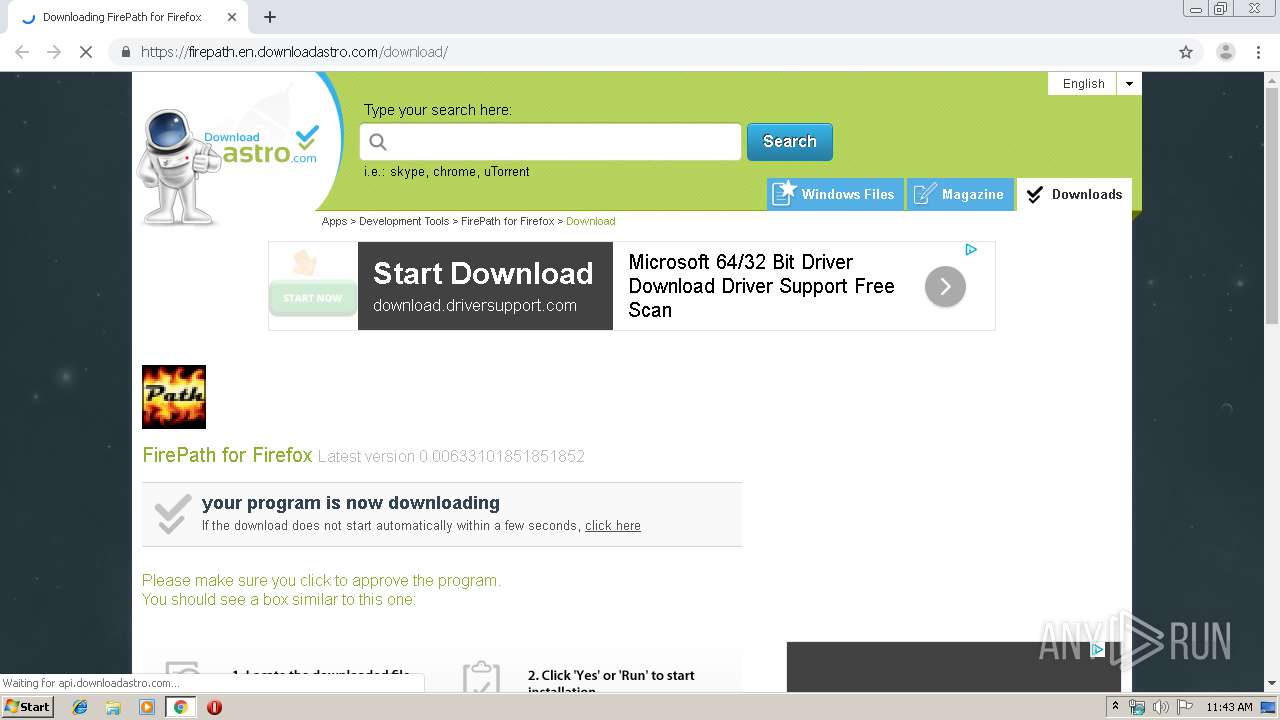Click the browser back arrow
Viewport: 1280px width, 720px height.
coord(22,52)
